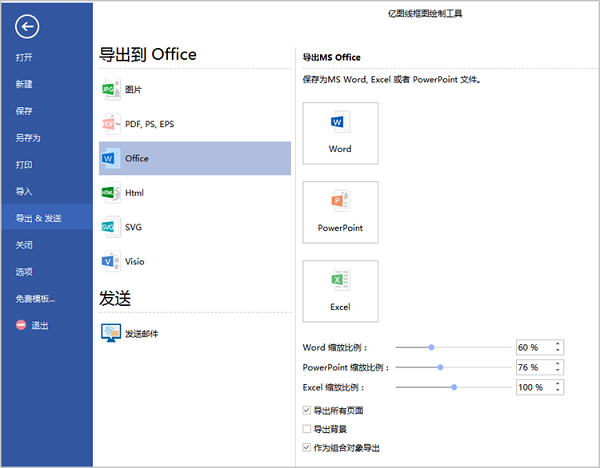Viewport: 600px width, 468px height.
Task: Select the Visio export icon
Action: pos(111,261)
